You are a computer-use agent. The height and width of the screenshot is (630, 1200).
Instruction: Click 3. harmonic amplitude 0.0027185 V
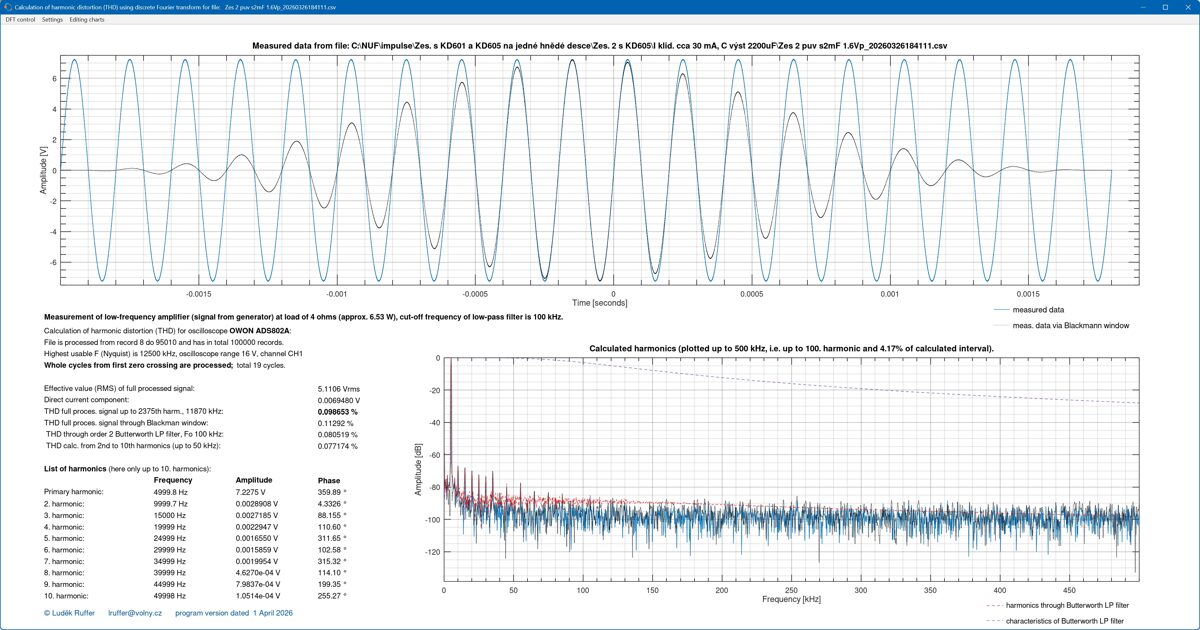[x=258, y=515]
